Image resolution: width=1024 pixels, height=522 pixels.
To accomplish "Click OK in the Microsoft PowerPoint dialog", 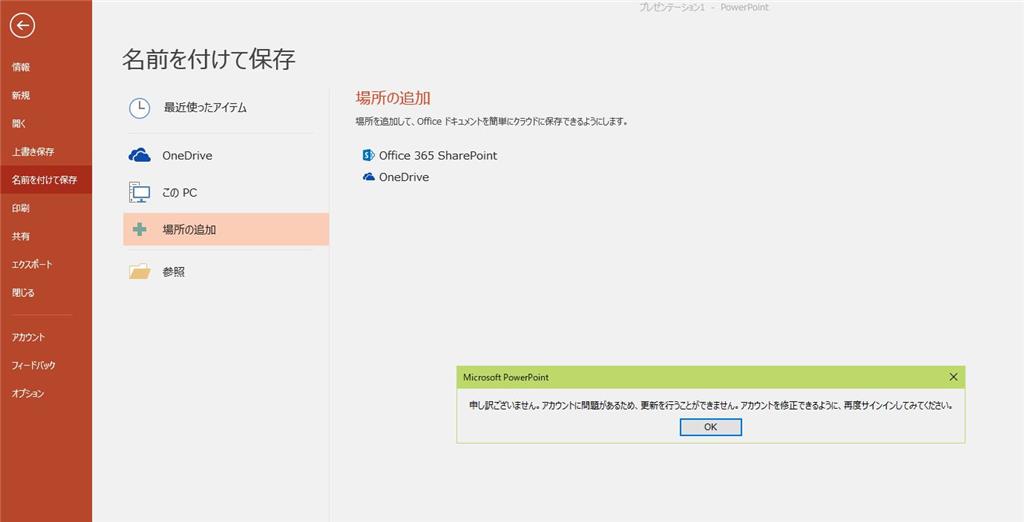I will [x=711, y=427].
